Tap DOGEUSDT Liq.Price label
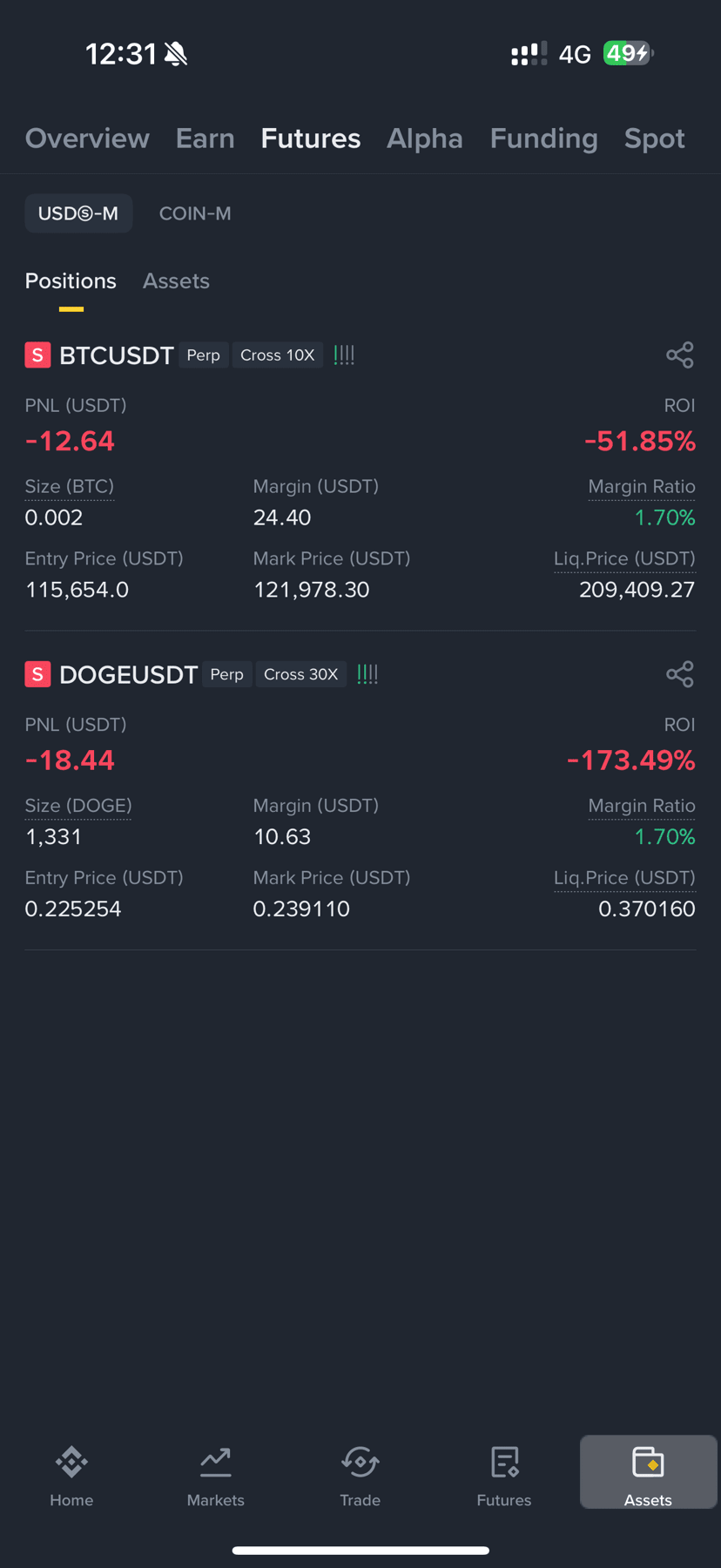The image size is (721, 1568). pos(624,878)
